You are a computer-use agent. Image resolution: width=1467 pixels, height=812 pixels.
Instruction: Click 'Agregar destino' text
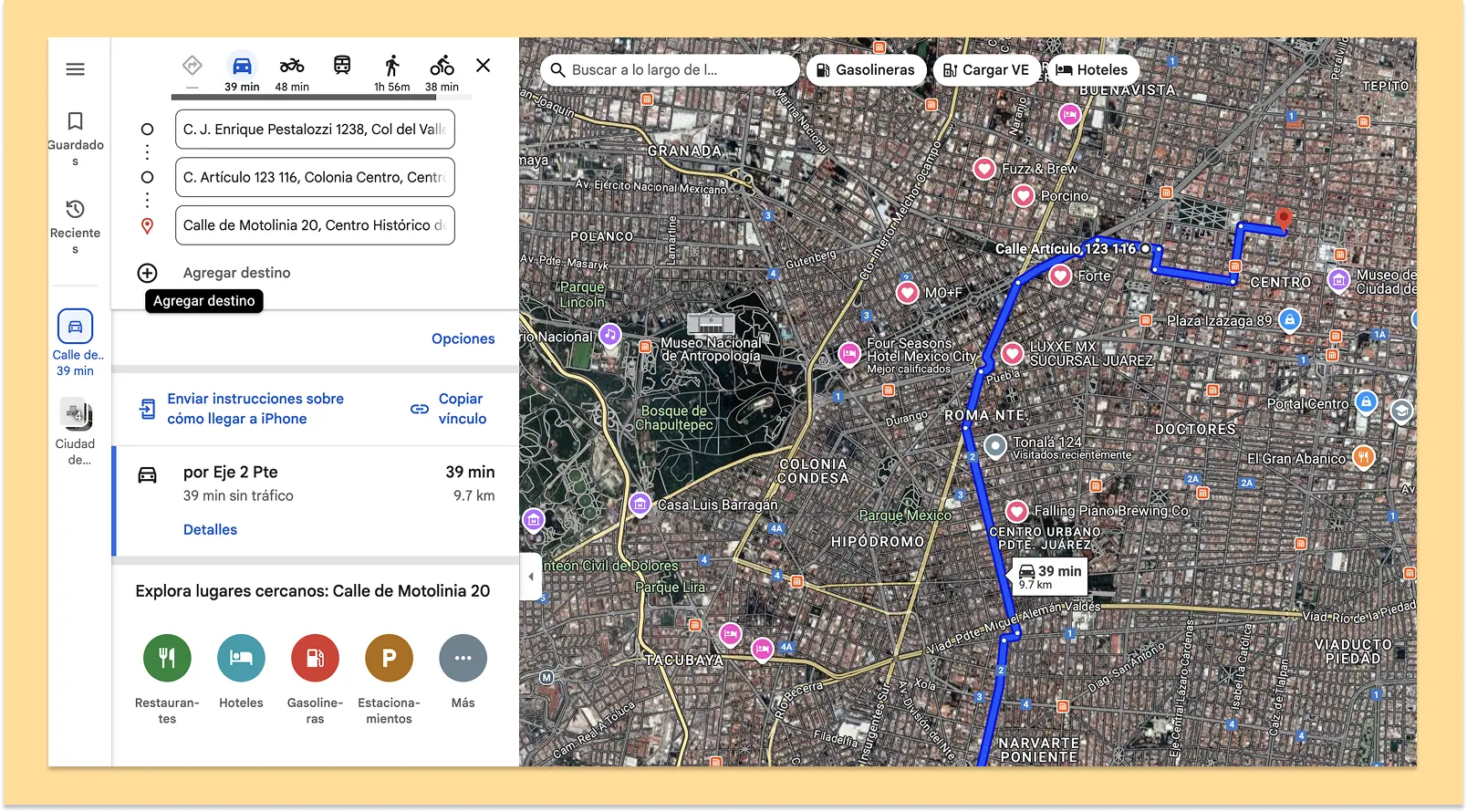(237, 273)
